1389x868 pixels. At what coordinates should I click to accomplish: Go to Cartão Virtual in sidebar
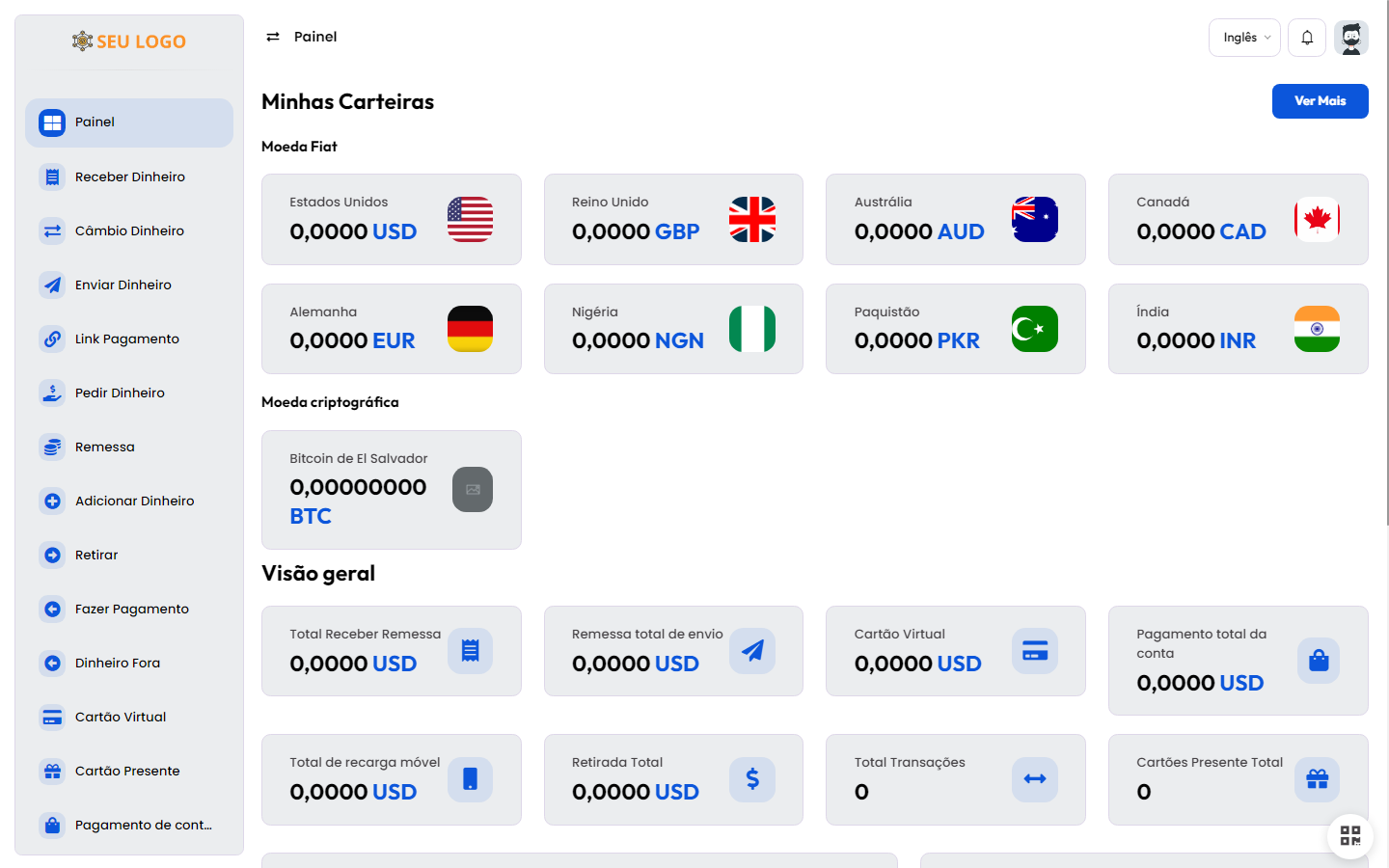pos(121,717)
